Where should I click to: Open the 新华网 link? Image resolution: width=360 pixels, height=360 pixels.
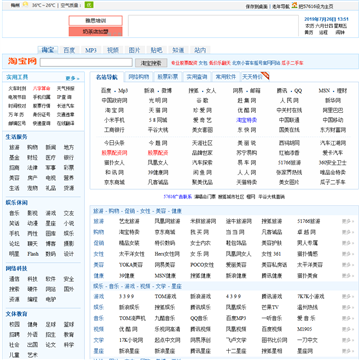coord(333,100)
